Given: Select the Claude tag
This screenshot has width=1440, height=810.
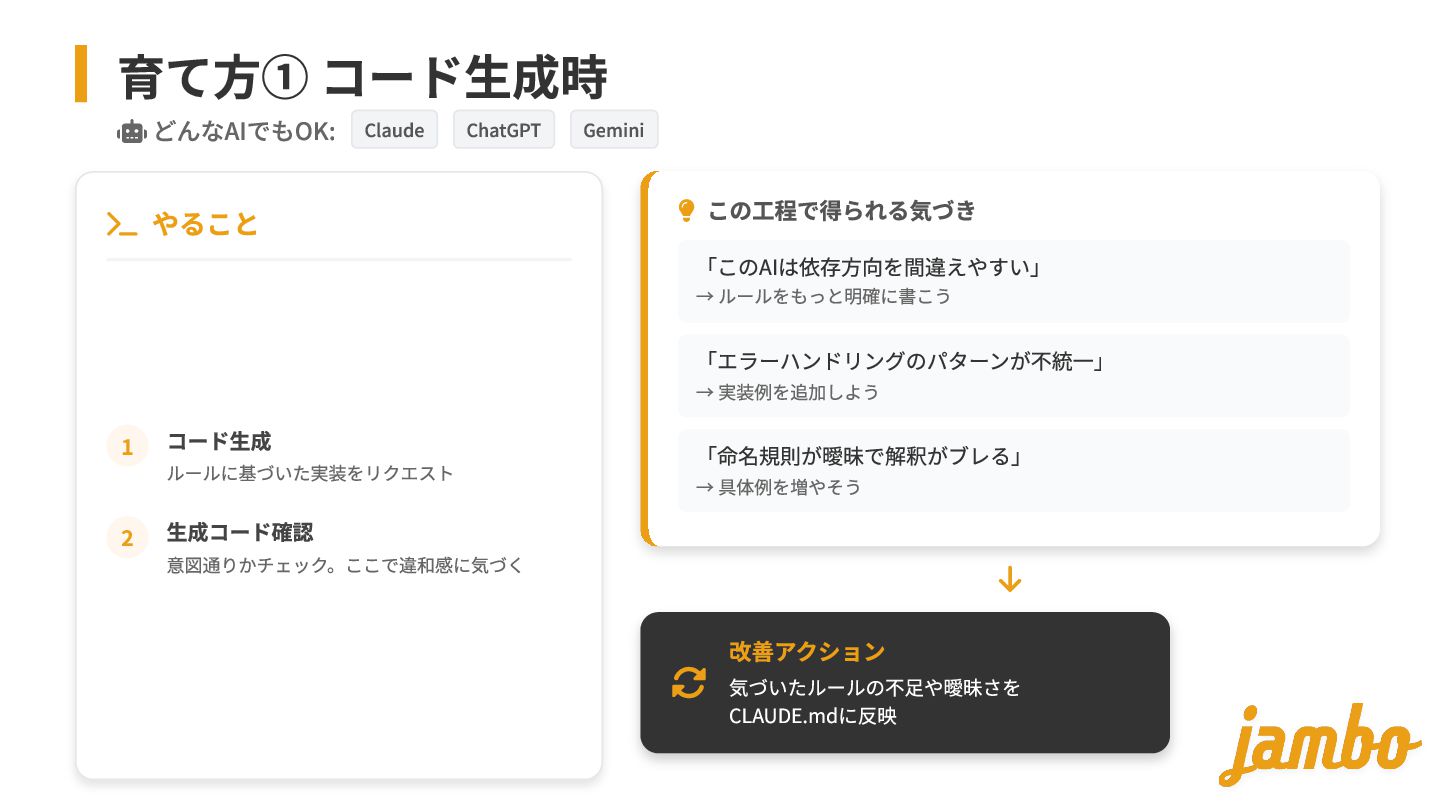Looking at the screenshot, I should [394, 130].
